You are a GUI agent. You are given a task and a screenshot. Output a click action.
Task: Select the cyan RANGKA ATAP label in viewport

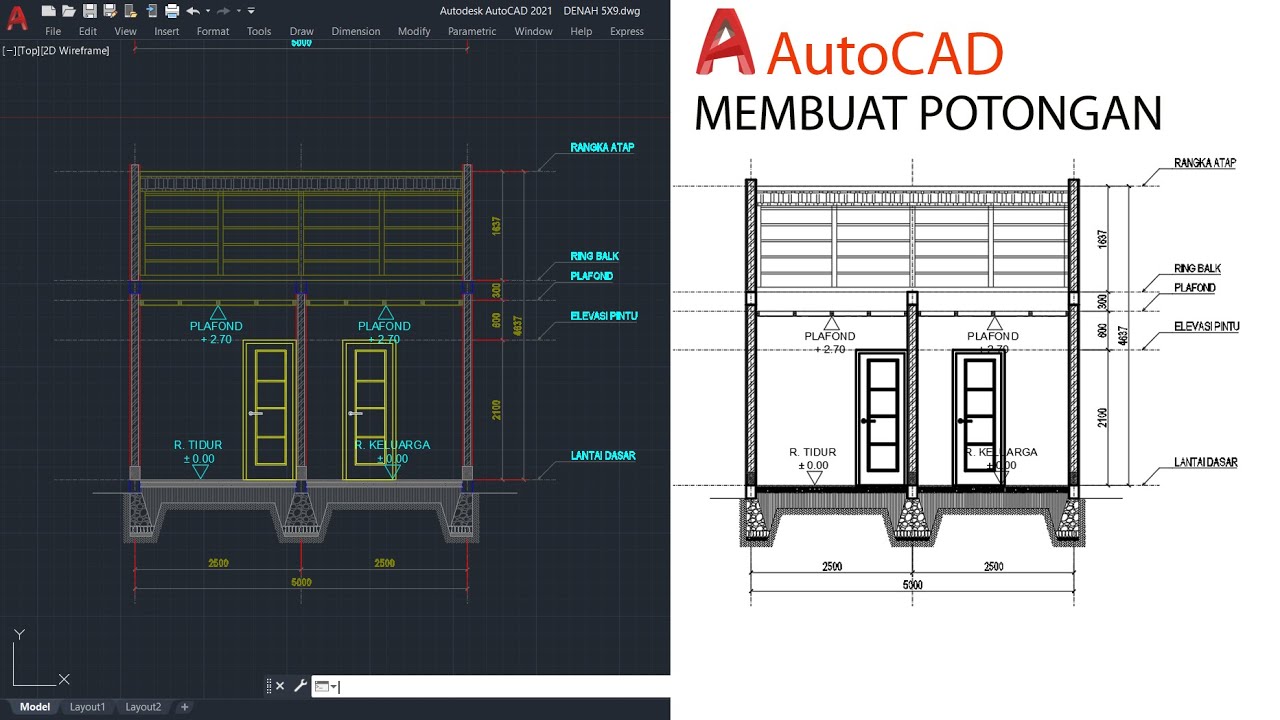point(602,147)
